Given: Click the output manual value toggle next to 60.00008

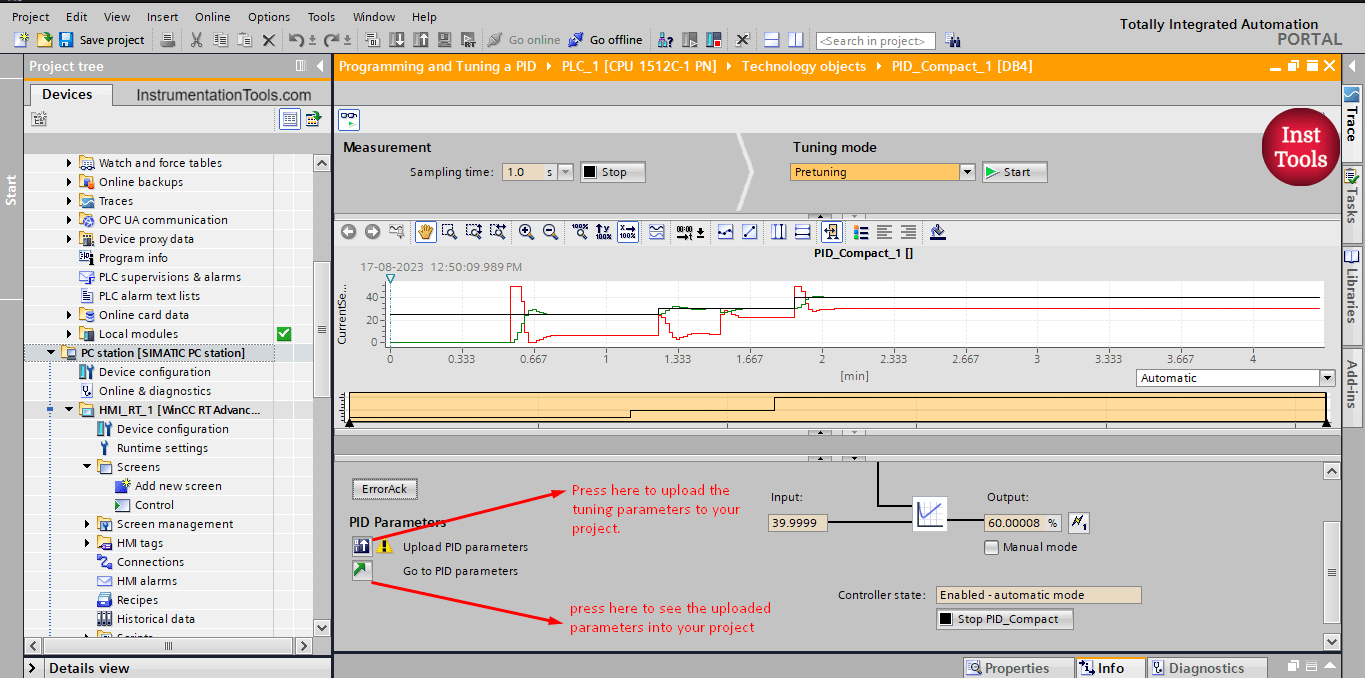Looking at the screenshot, I should point(1078,521).
